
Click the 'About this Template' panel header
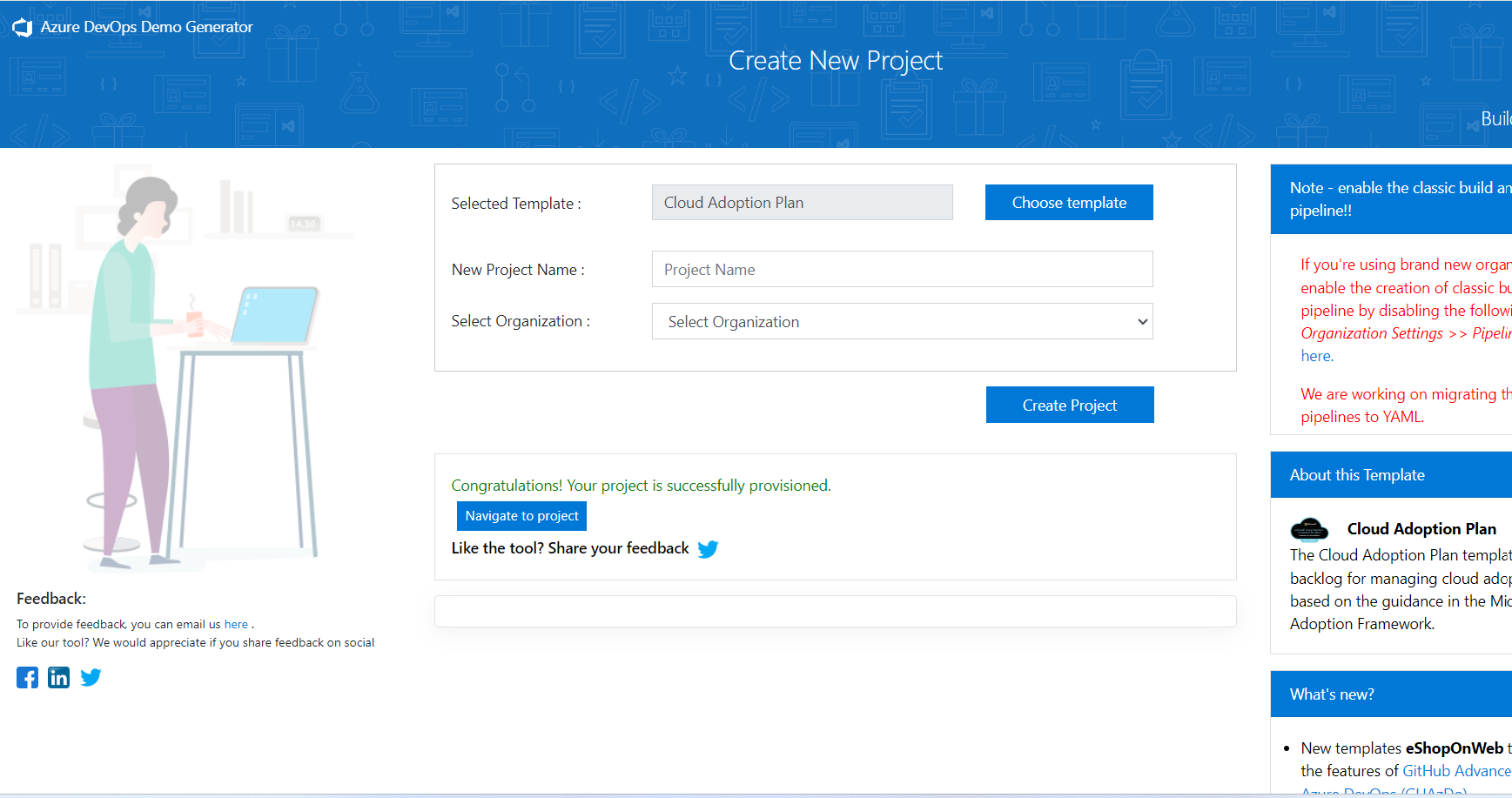click(1391, 475)
